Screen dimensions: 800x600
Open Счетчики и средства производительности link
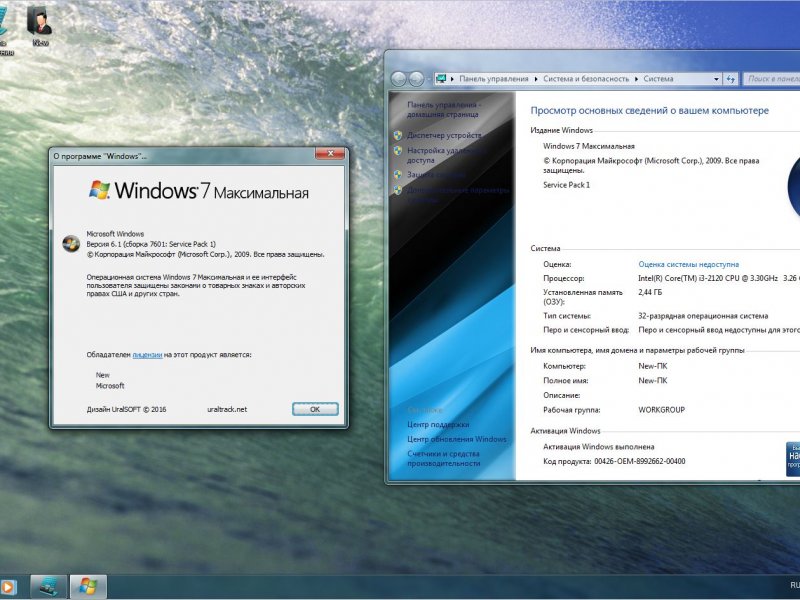pos(443,458)
